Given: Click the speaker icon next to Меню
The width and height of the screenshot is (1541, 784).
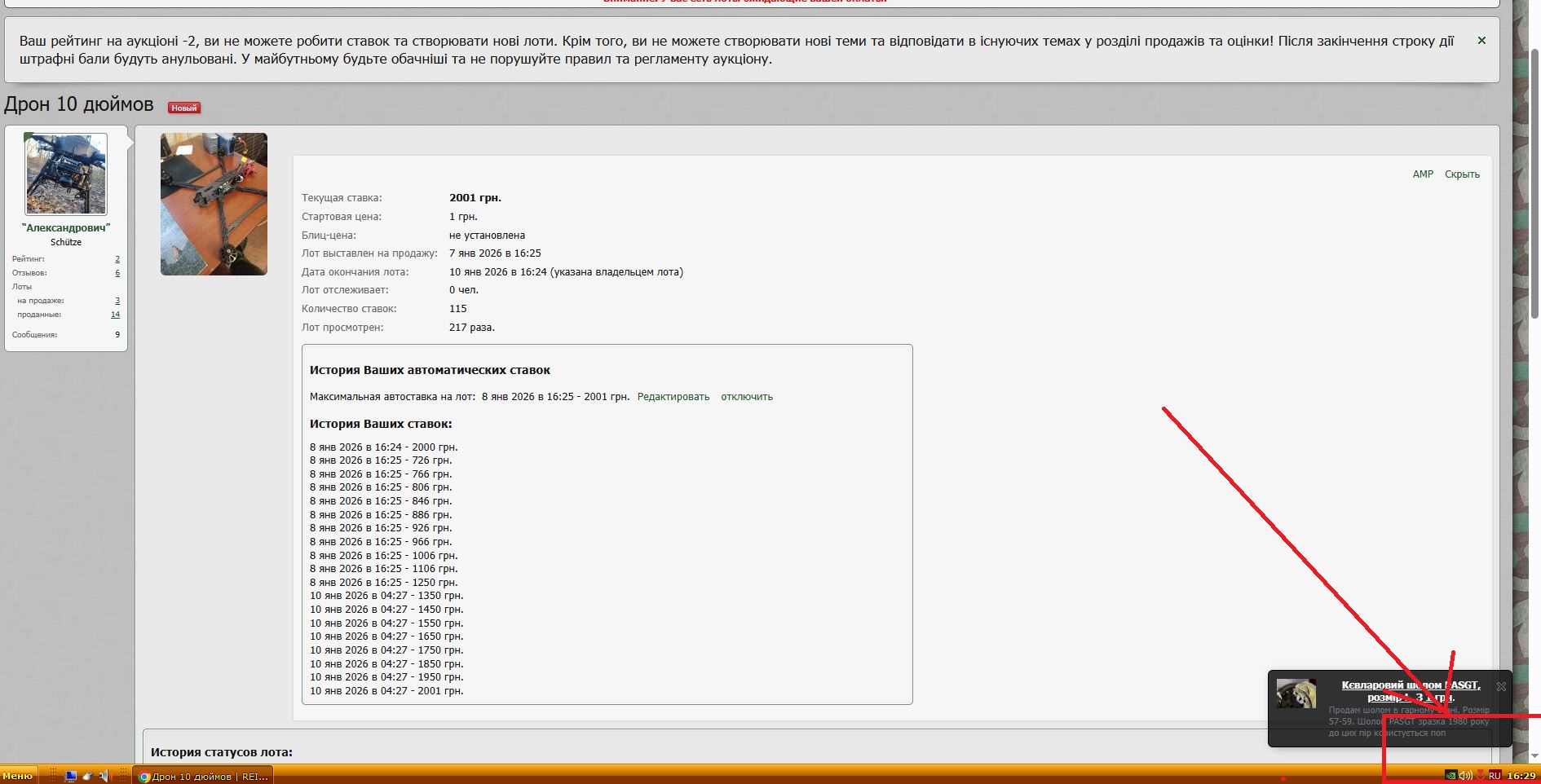Looking at the screenshot, I should click(104, 776).
